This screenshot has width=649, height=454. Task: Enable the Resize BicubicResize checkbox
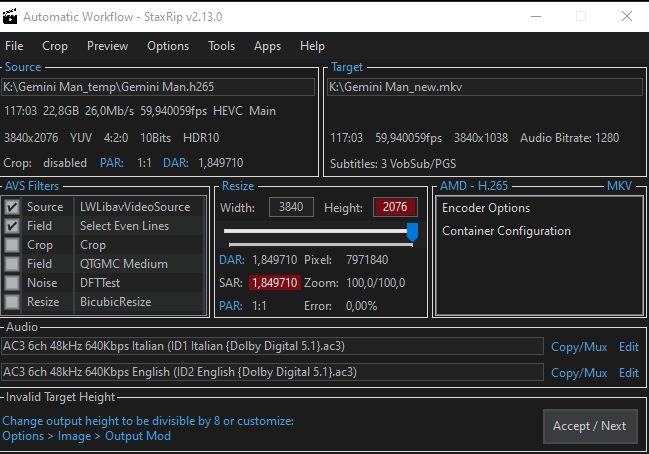(12, 302)
